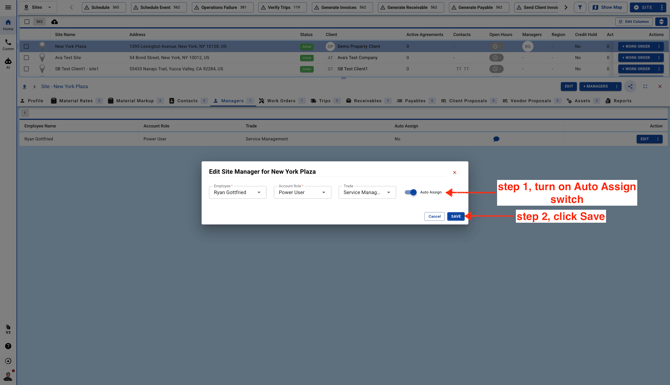Screen dimensions: 670x385
Task: Click the RG manager avatar
Action: coord(528,46)
